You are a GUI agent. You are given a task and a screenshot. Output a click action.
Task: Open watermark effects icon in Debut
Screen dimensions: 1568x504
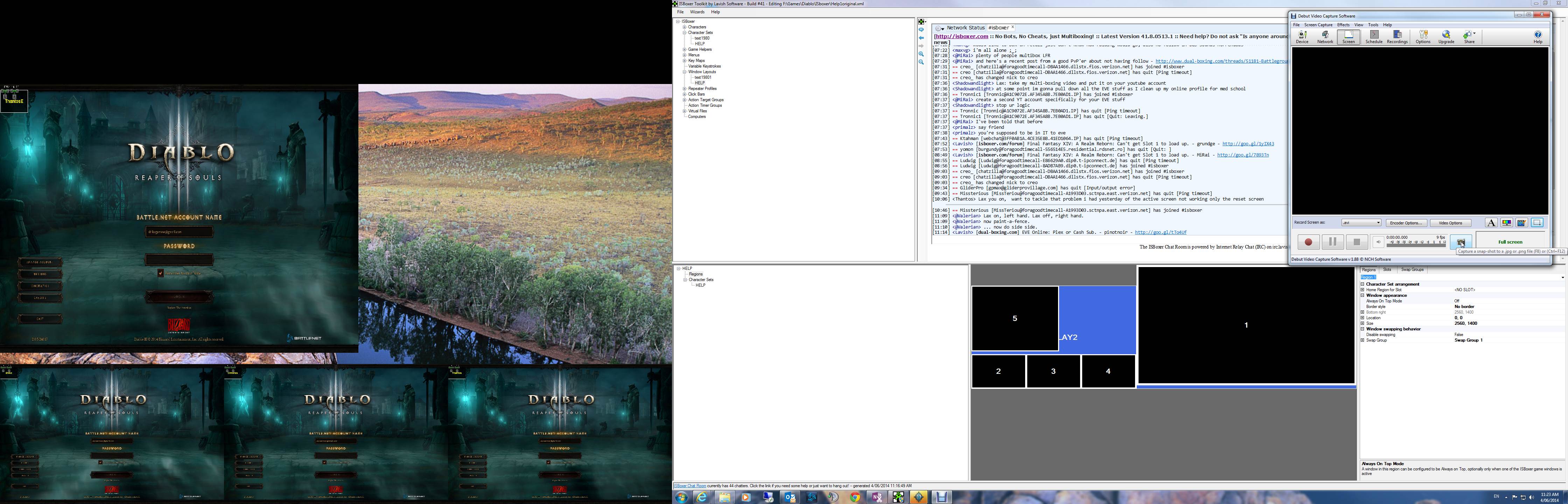pyautogui.click(x=1522, y=223)
